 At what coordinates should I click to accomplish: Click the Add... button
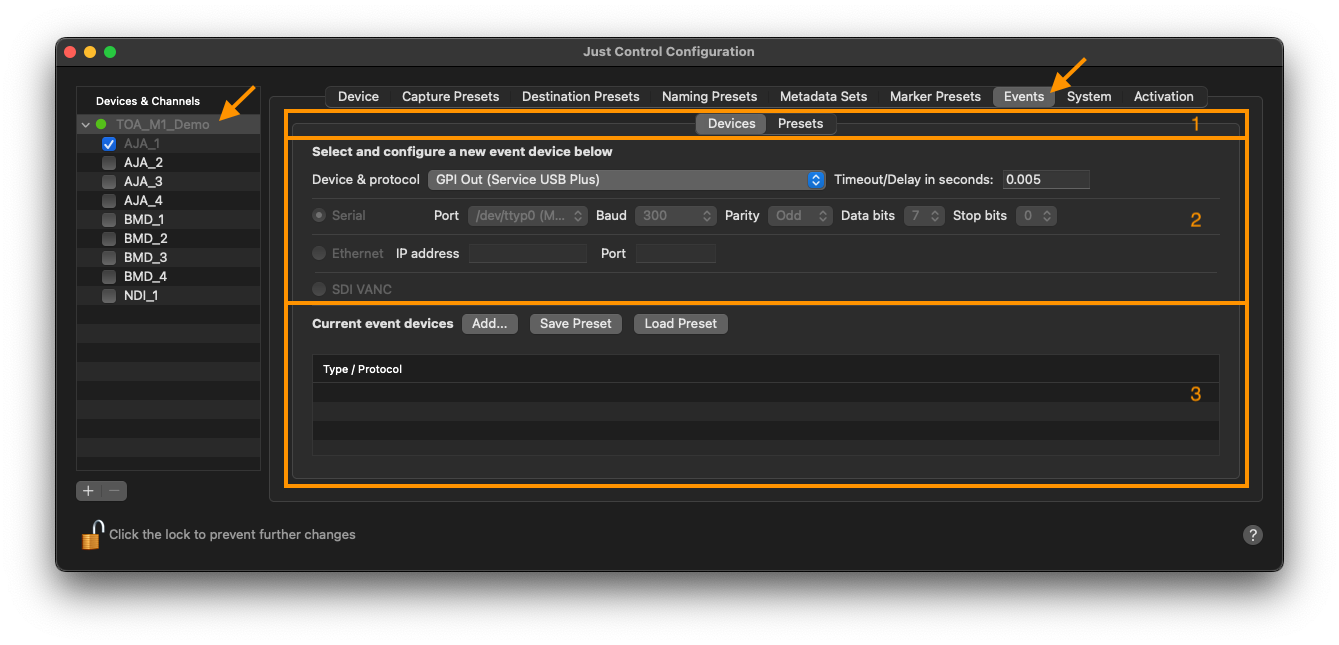490,324
